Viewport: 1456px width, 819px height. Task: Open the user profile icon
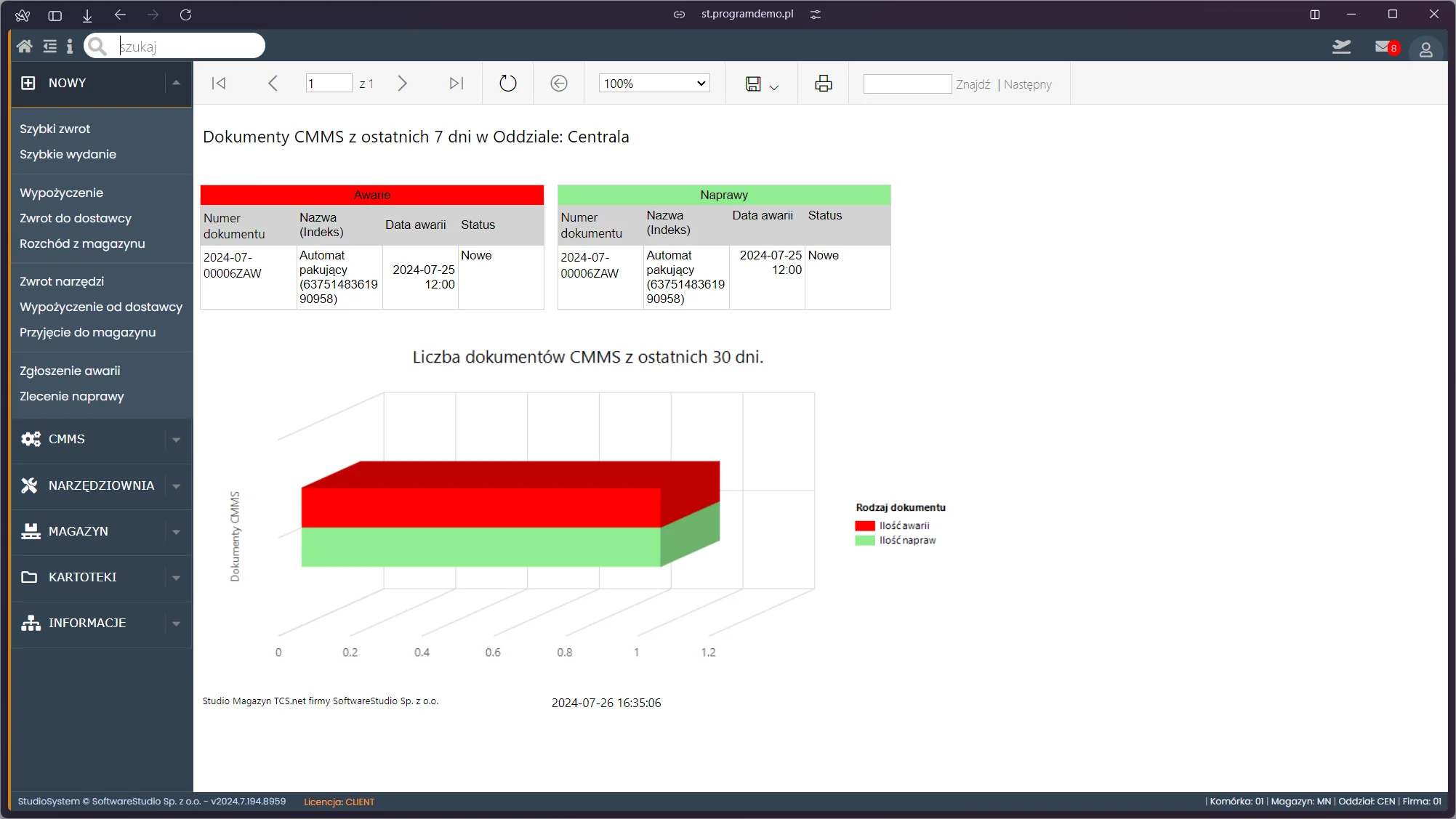point(1425,49)
